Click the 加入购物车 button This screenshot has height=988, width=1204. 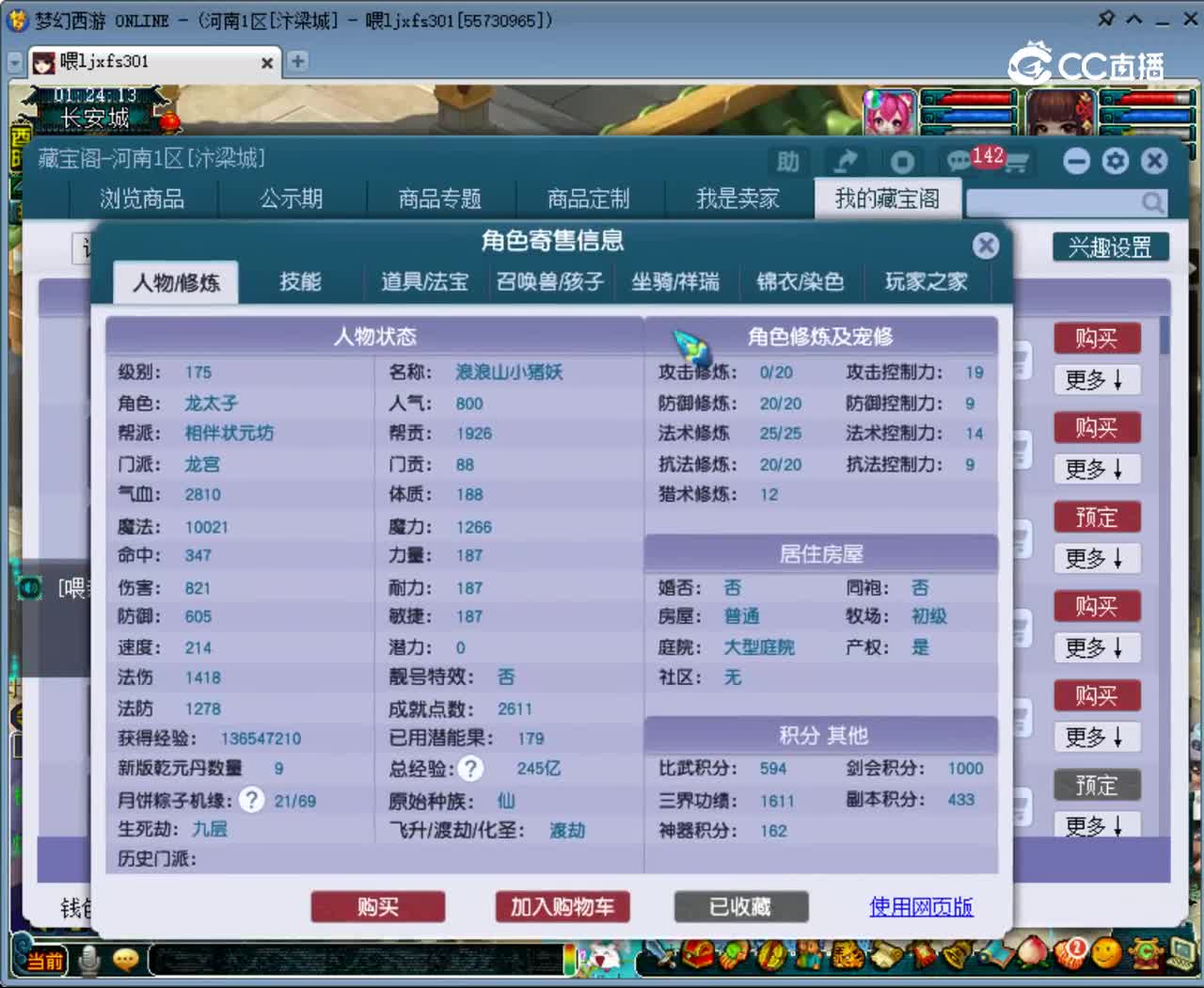tap(562, 907)
